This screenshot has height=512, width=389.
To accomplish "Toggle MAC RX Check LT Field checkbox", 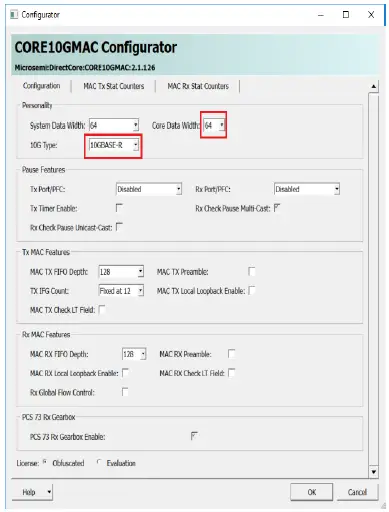I will pos(231,373).
